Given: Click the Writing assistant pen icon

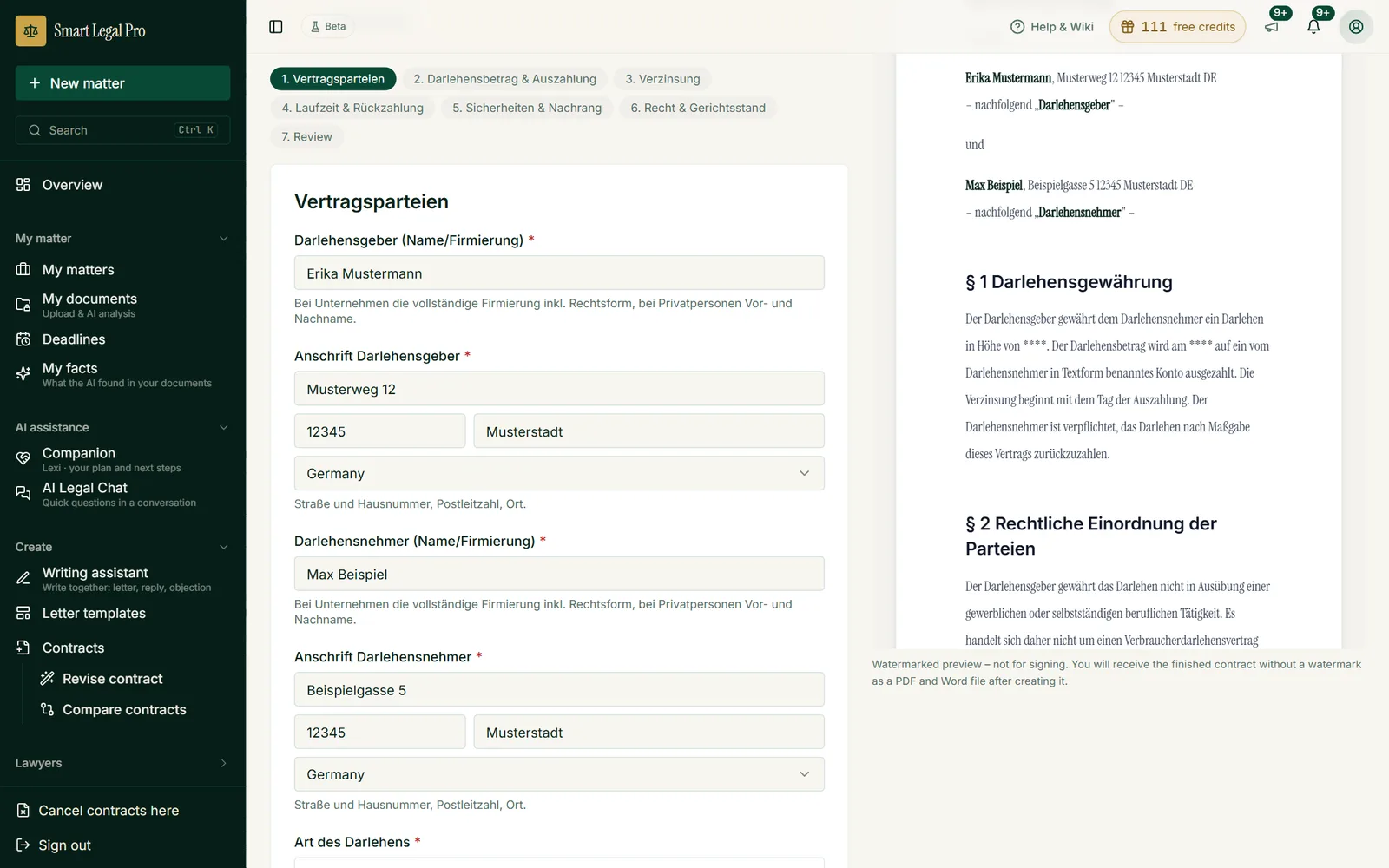Looking at the screenshot, I should tap(23, 579).
